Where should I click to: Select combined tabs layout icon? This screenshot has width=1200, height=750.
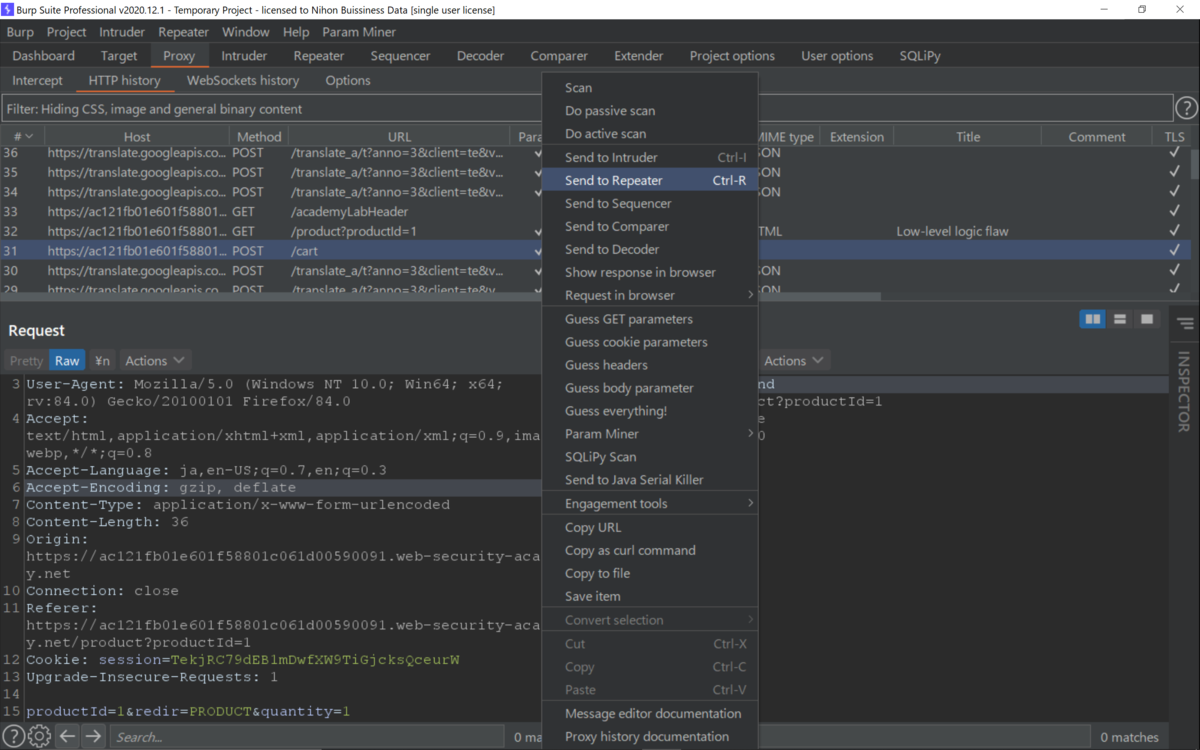click(1147, 319)
